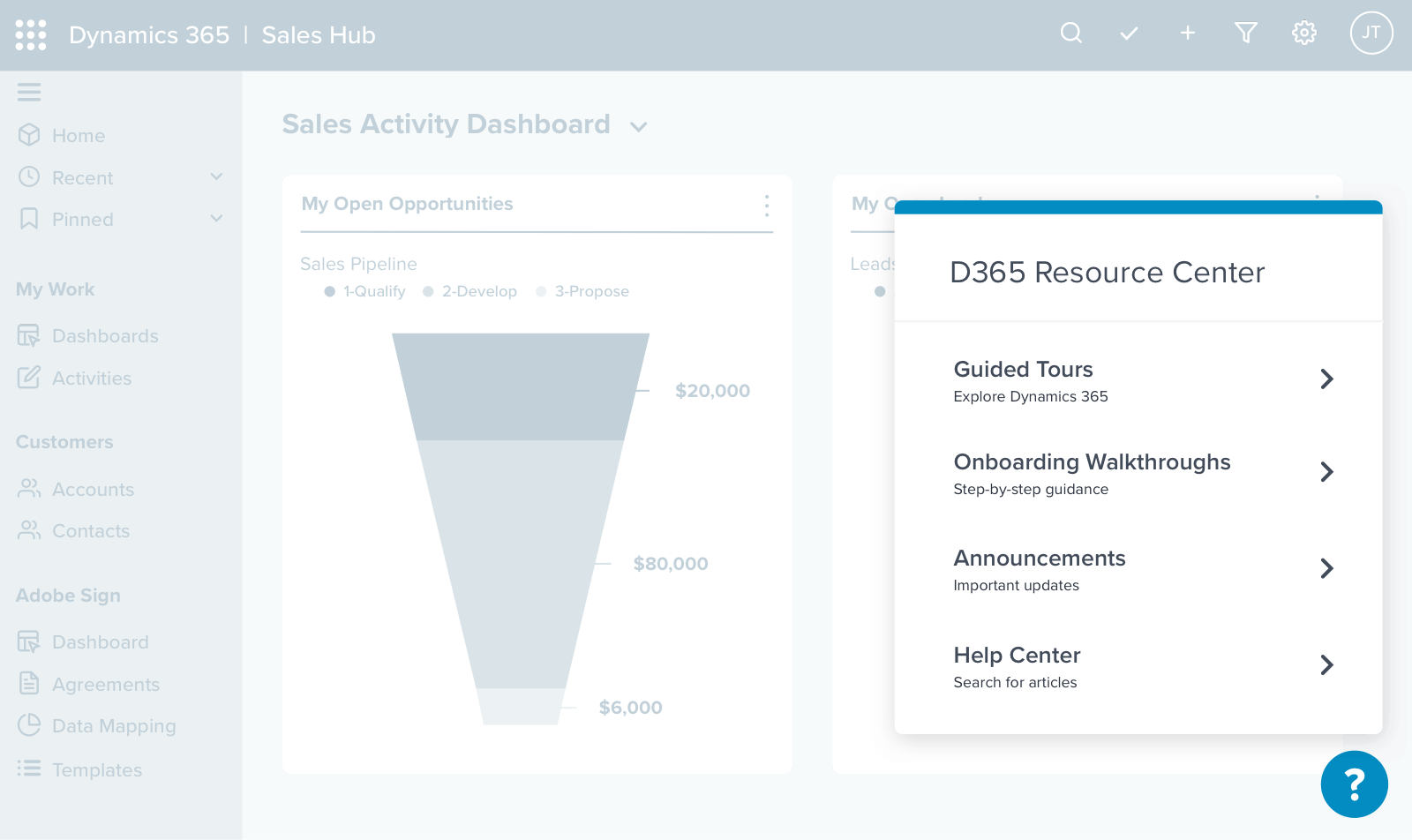Toggle the 1-Qualify legend item
The image size is (1412, 840).
click(365, 291)
